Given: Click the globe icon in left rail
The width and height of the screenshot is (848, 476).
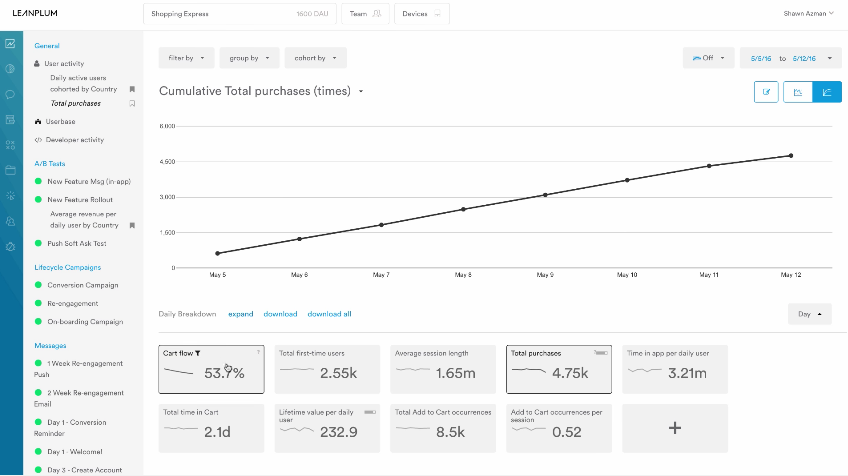Looking at the screenshot, I should pos(10,69).
